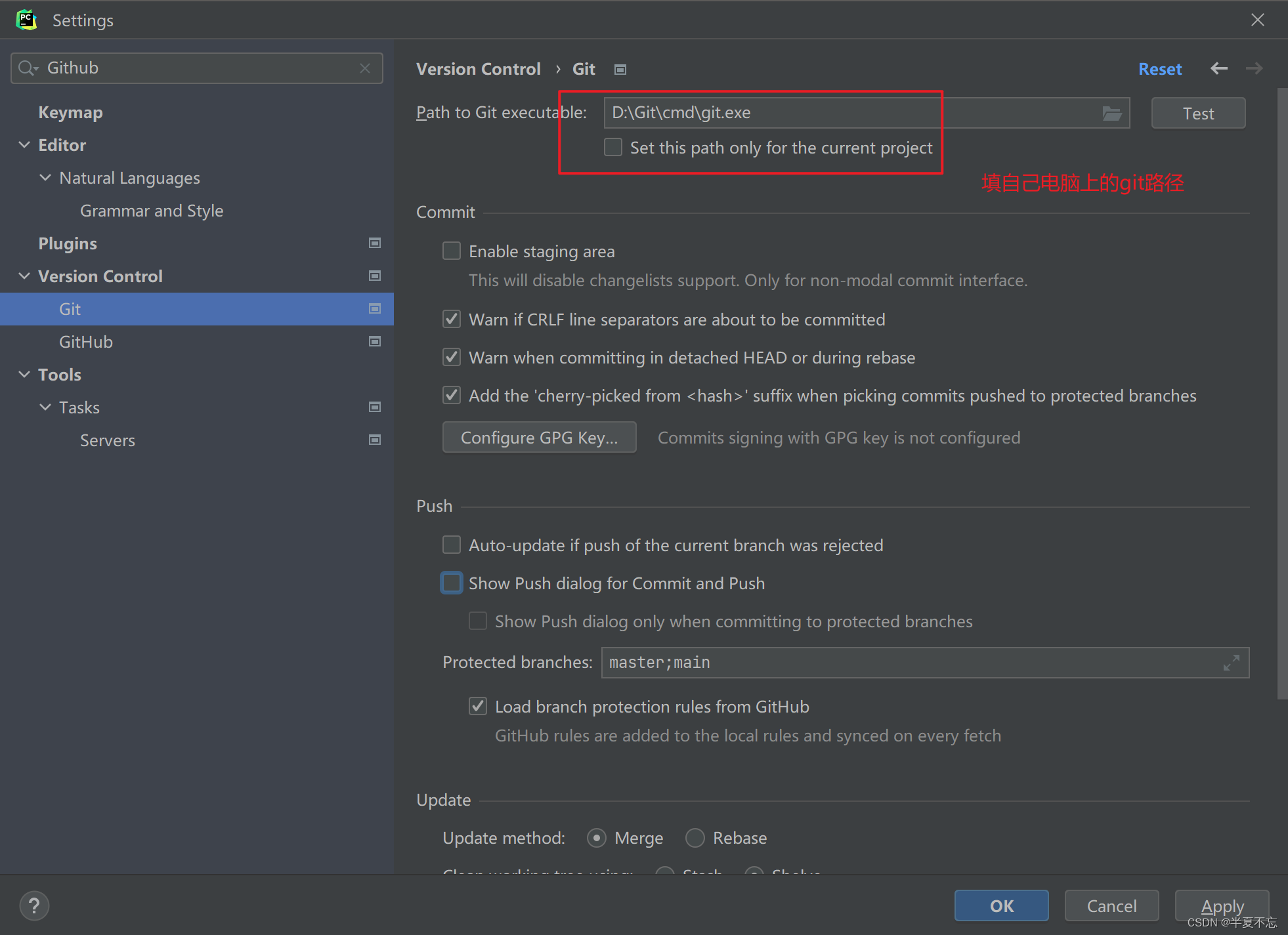Image resolution: width=1288 pixels, height=935 pixels.
Task: Collapse the Tools section
Action: point(24,374)
